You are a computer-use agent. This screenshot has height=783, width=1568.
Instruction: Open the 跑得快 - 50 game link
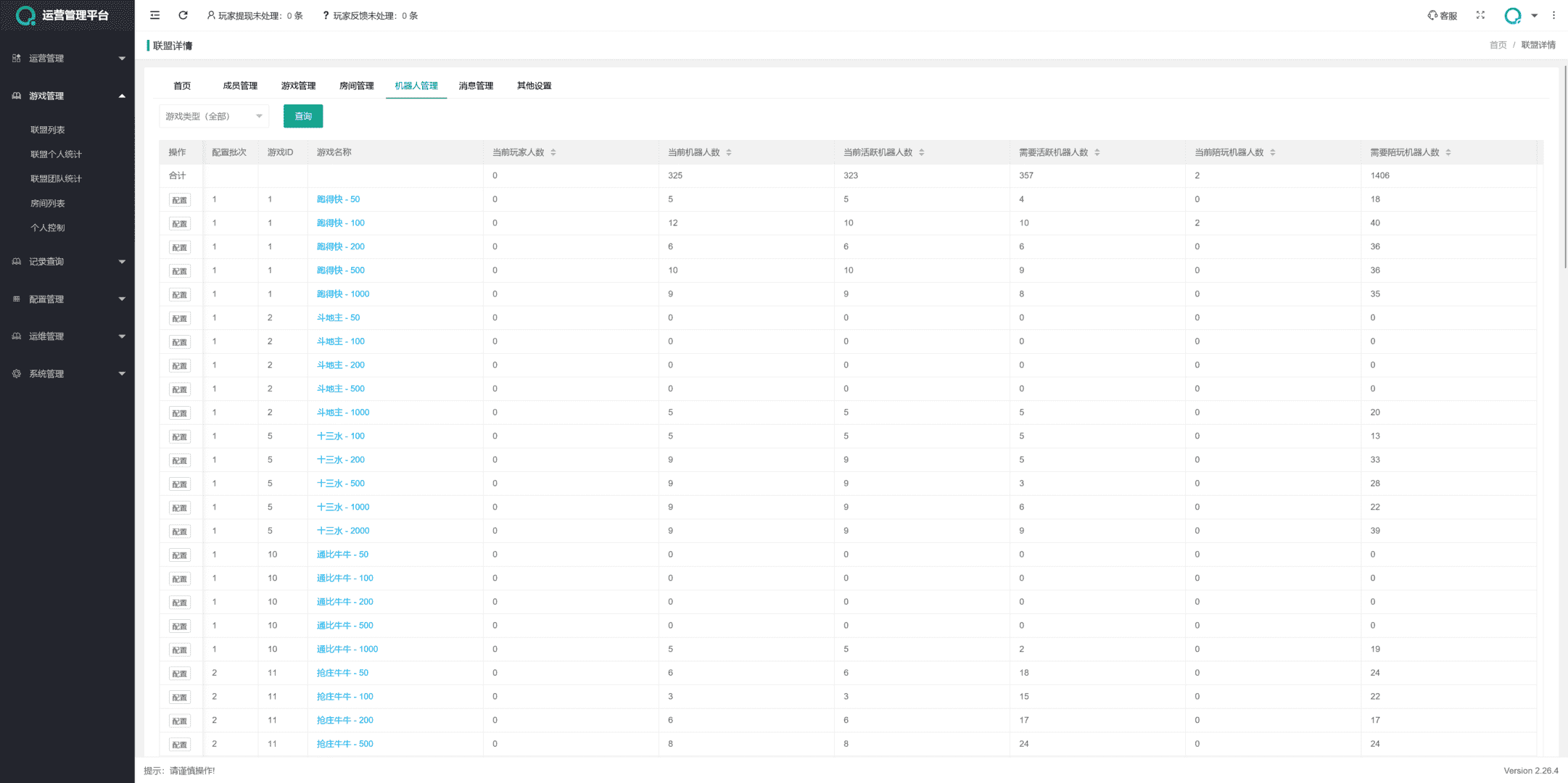coord(338,199)
